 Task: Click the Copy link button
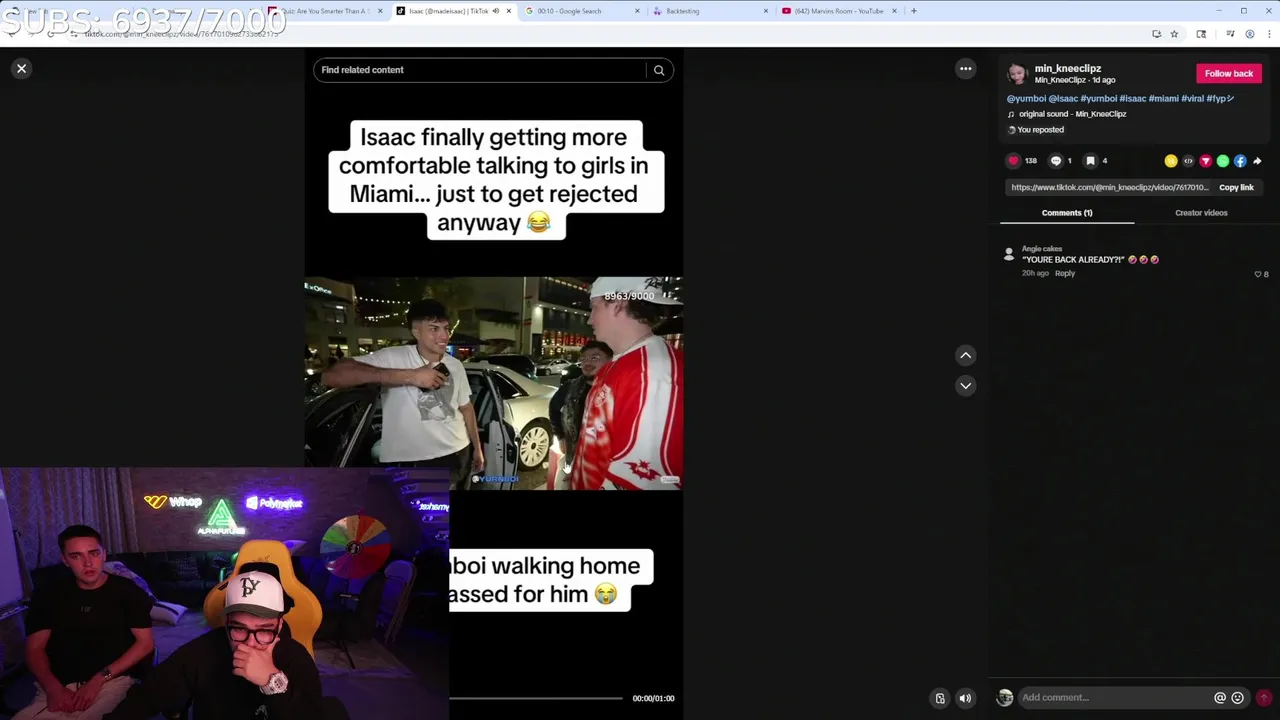click(x=1236, y=187)
